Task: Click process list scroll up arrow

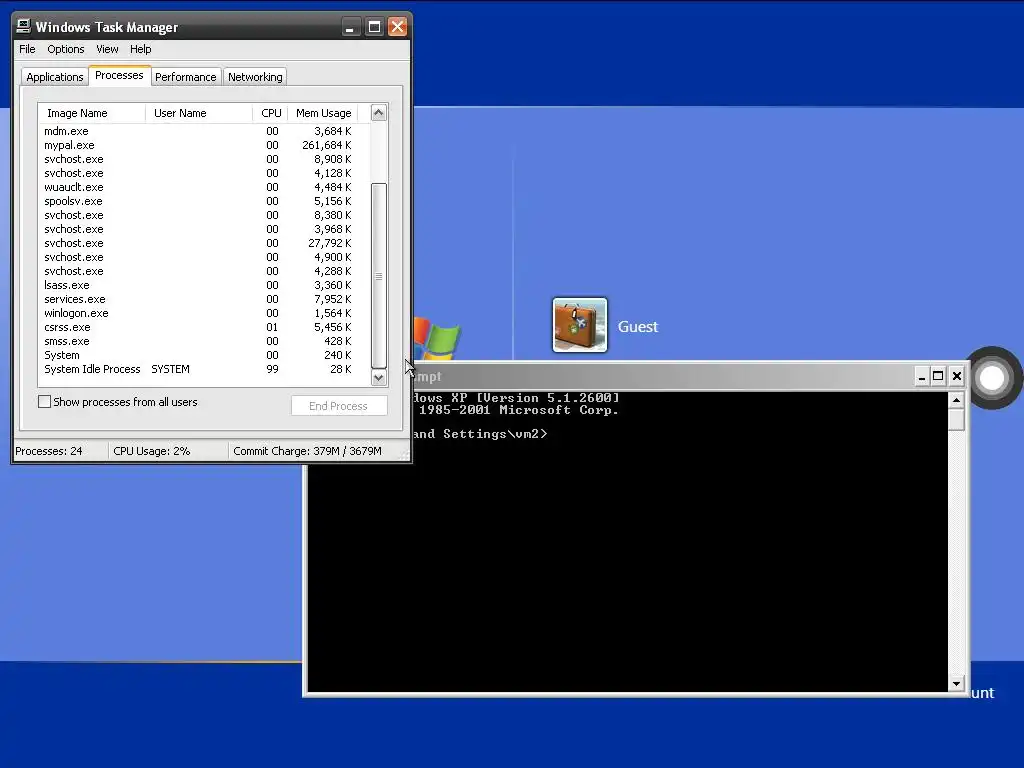Action: [379, 112]
